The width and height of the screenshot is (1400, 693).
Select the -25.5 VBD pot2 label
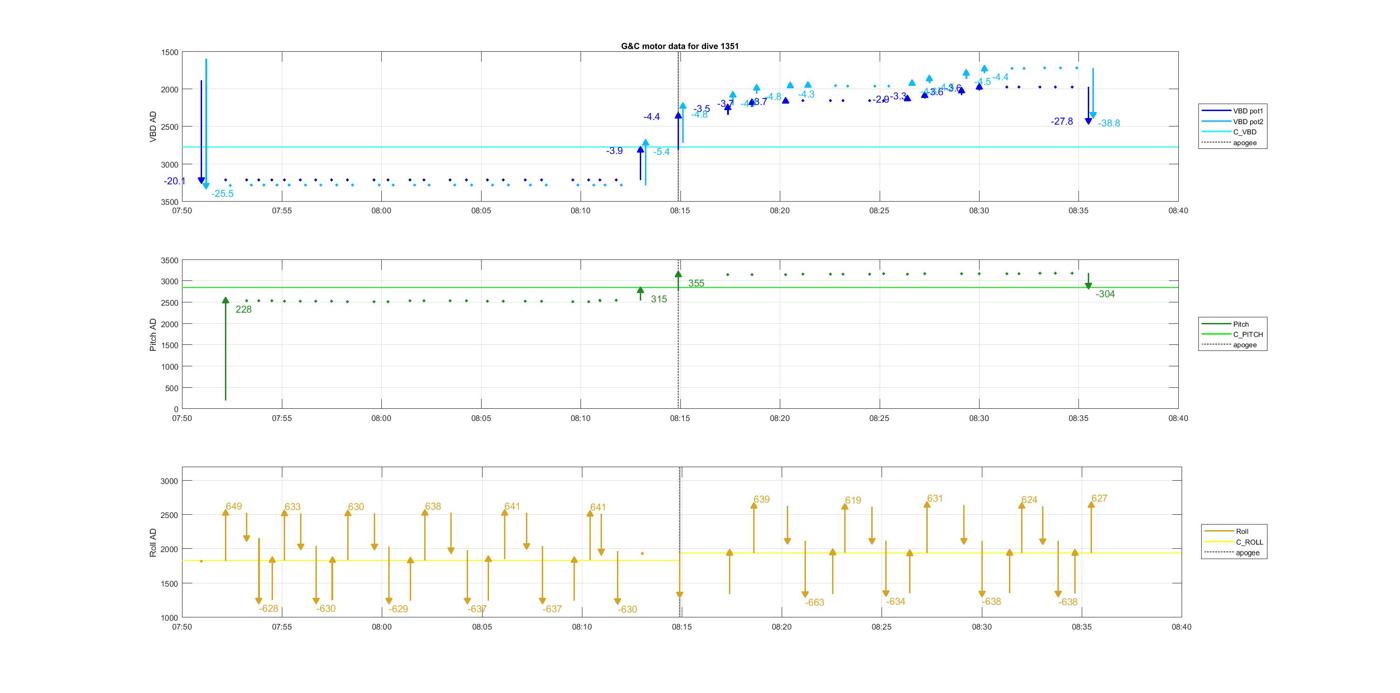pos(222,193)
